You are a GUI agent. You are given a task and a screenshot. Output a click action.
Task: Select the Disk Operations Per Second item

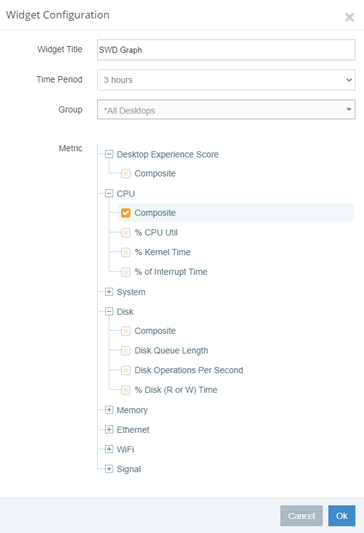click(189, 370)
